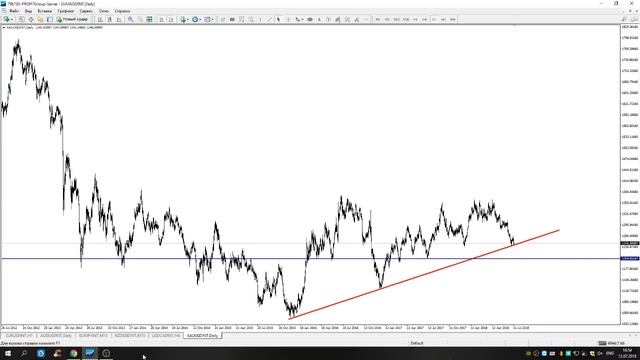This screenshot has height=360, width=640.
Task: Click the zoom in magnifier icon
Action: [x=131, y=19]
